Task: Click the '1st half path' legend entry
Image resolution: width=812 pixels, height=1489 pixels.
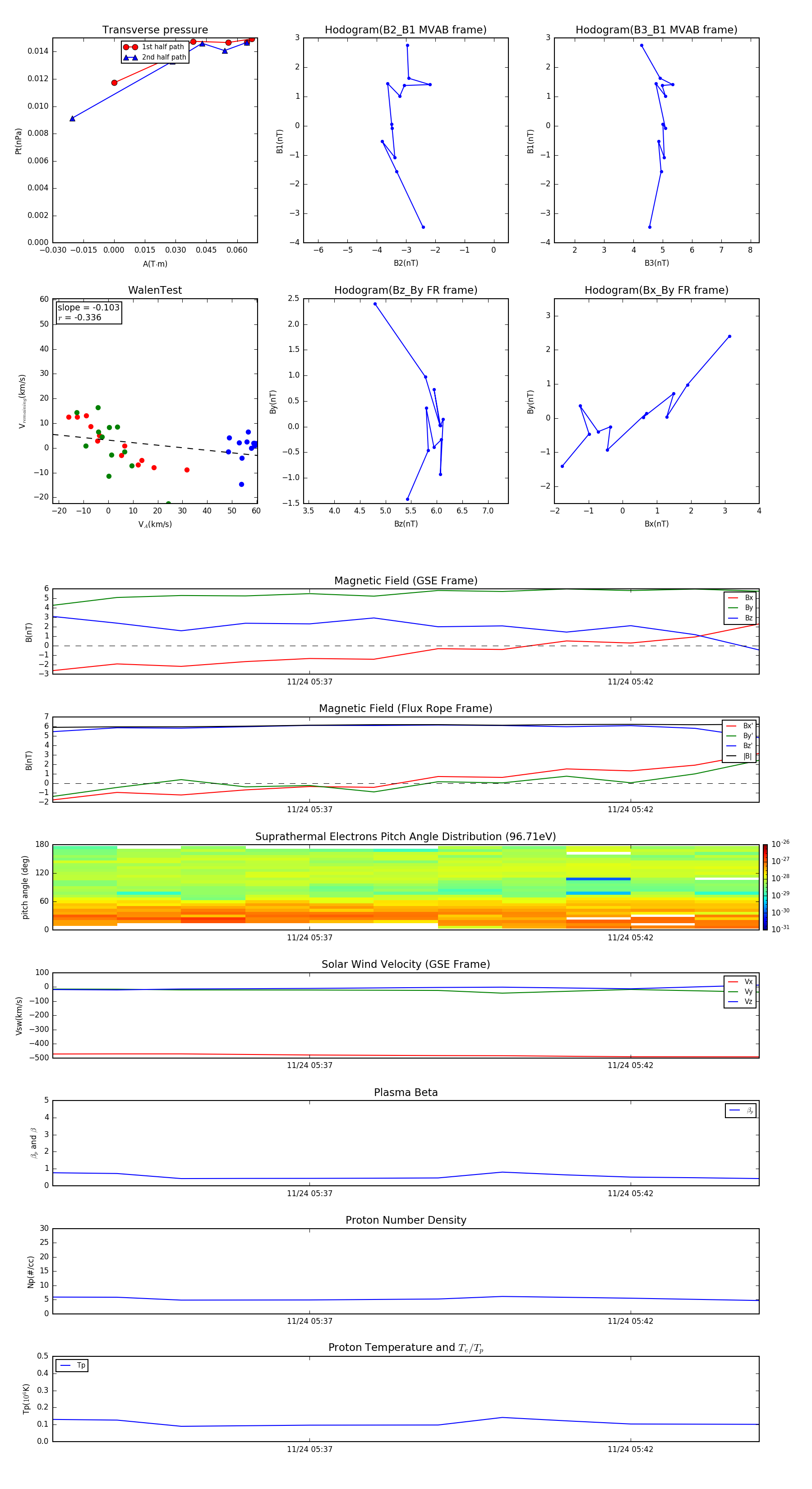Action: pos(154,47)
